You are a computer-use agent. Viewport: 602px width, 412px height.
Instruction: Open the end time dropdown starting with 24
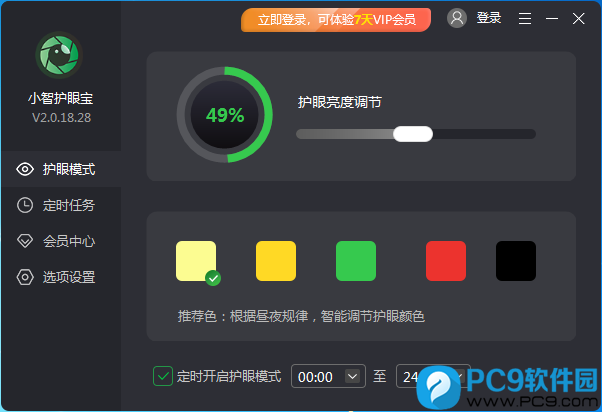(x=433, y=376)
